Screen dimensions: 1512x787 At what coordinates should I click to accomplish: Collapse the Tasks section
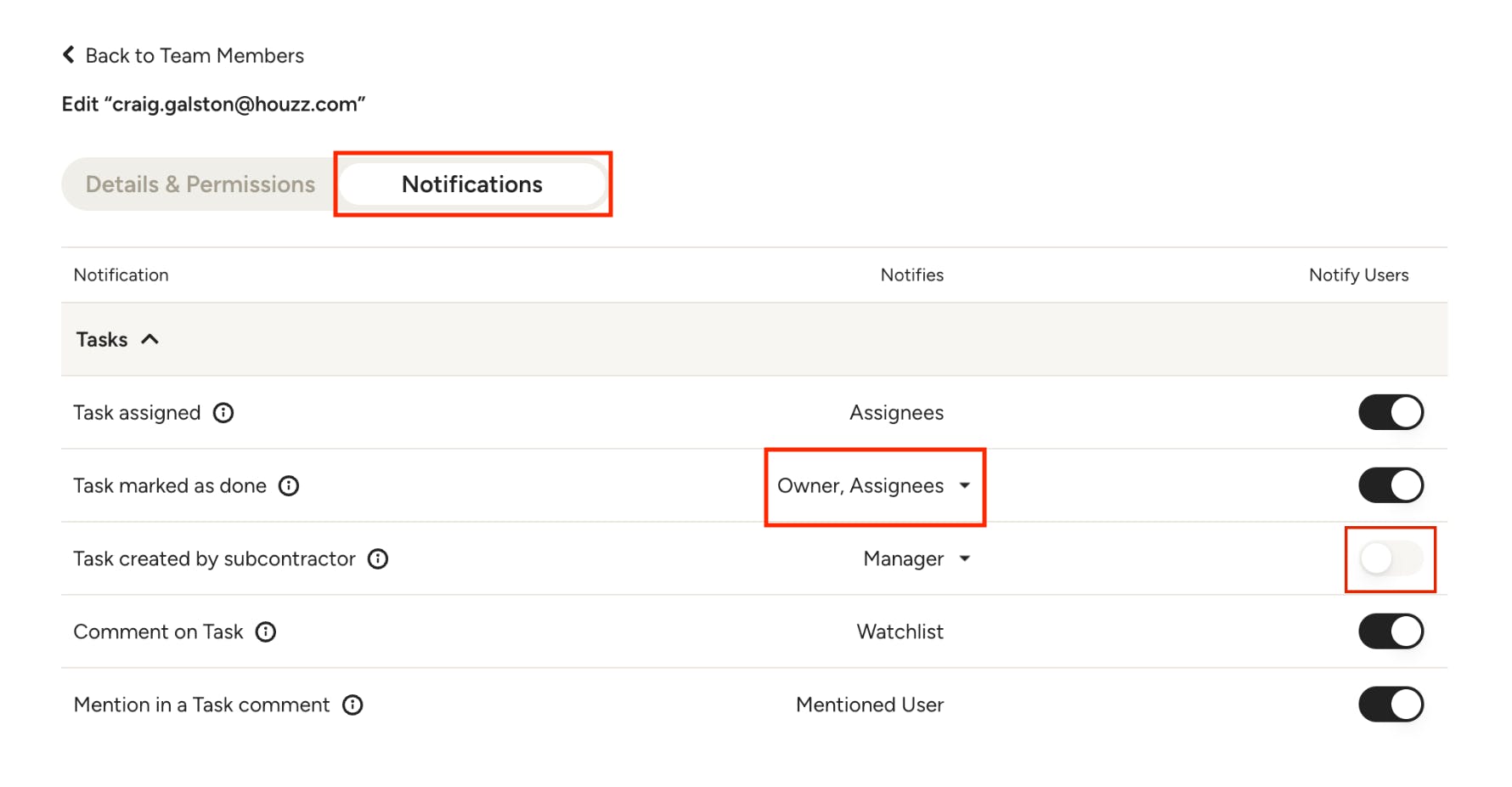[117, 340]
